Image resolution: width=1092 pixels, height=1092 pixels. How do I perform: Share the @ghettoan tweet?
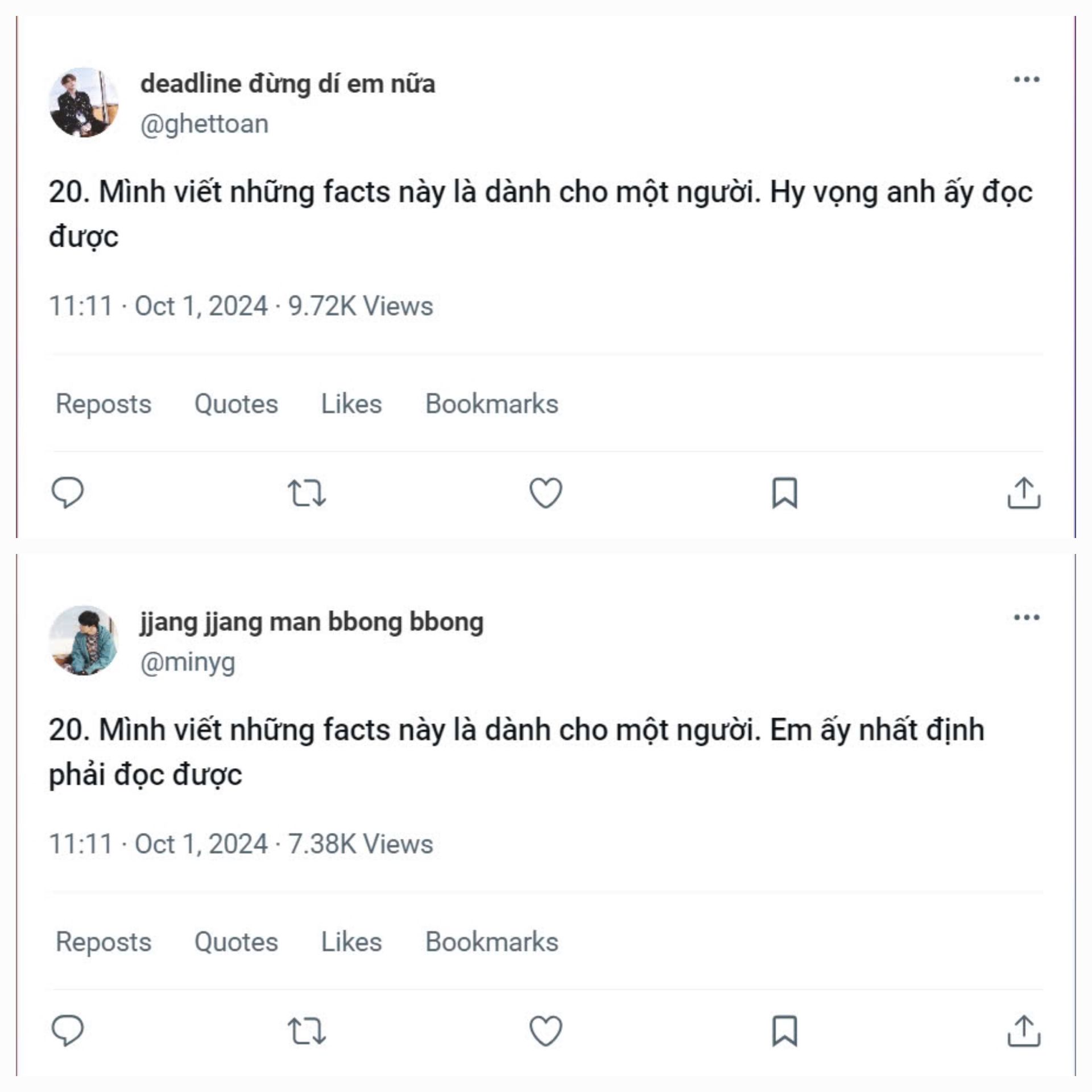point(1024,493)
